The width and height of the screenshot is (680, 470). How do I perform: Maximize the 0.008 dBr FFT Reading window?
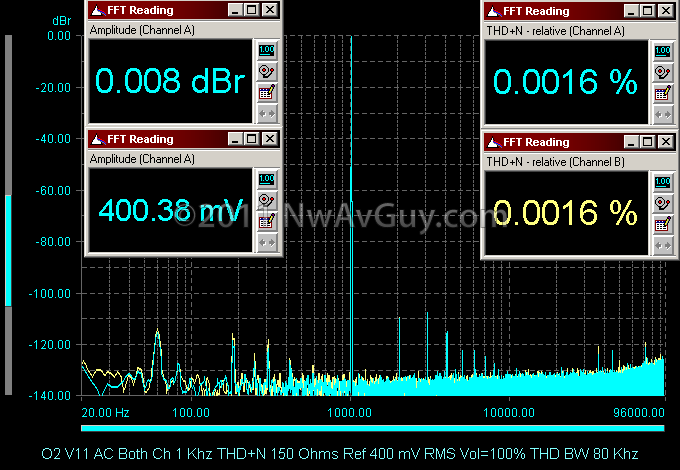coord(252,10)
